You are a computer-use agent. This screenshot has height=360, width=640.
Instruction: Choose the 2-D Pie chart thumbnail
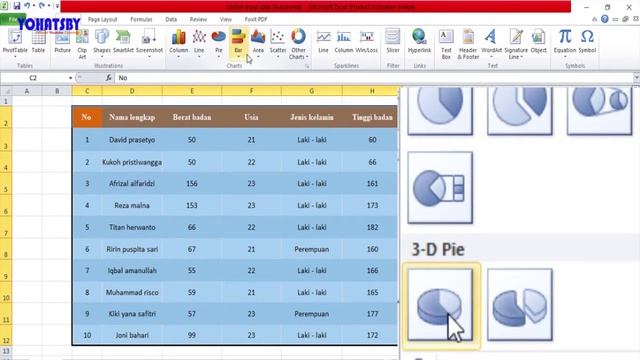[x=440, y=110]
